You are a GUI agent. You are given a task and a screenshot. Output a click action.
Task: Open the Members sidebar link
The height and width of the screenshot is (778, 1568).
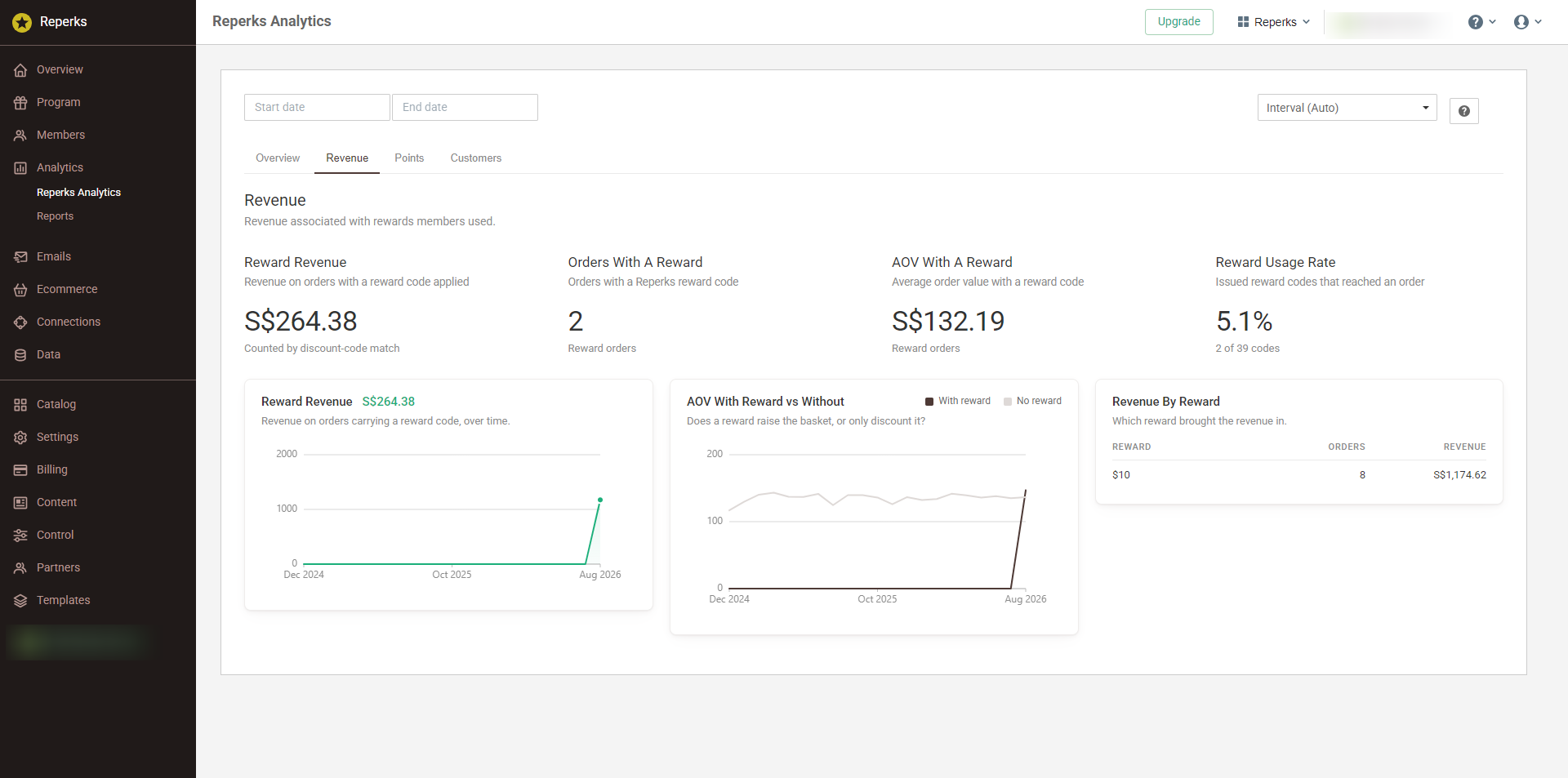(60, 136)
